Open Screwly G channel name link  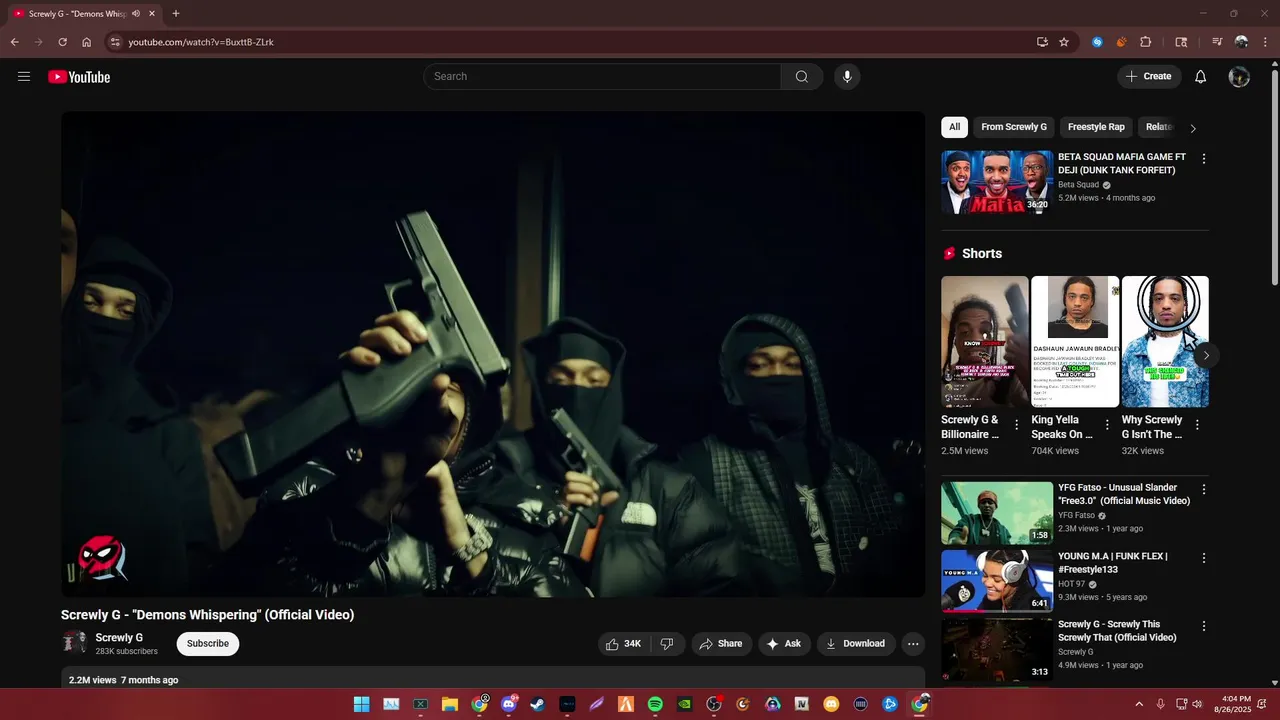point(119,638)
